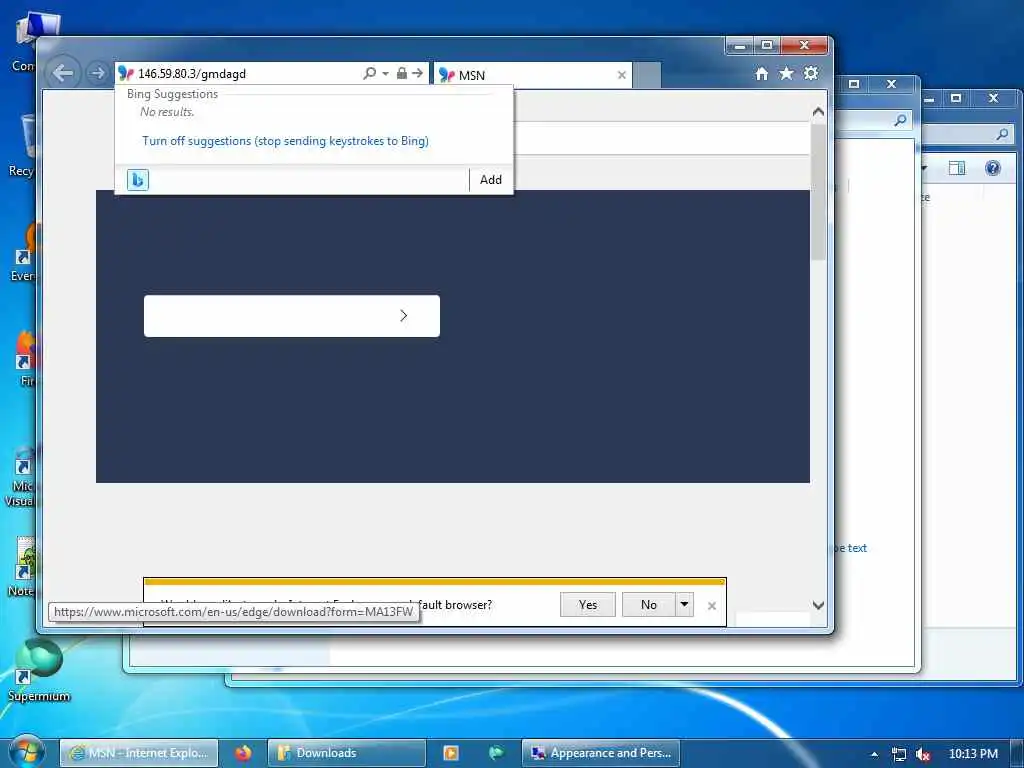
Task: Open Downloads taskbar button
Action: pos(346,753)
